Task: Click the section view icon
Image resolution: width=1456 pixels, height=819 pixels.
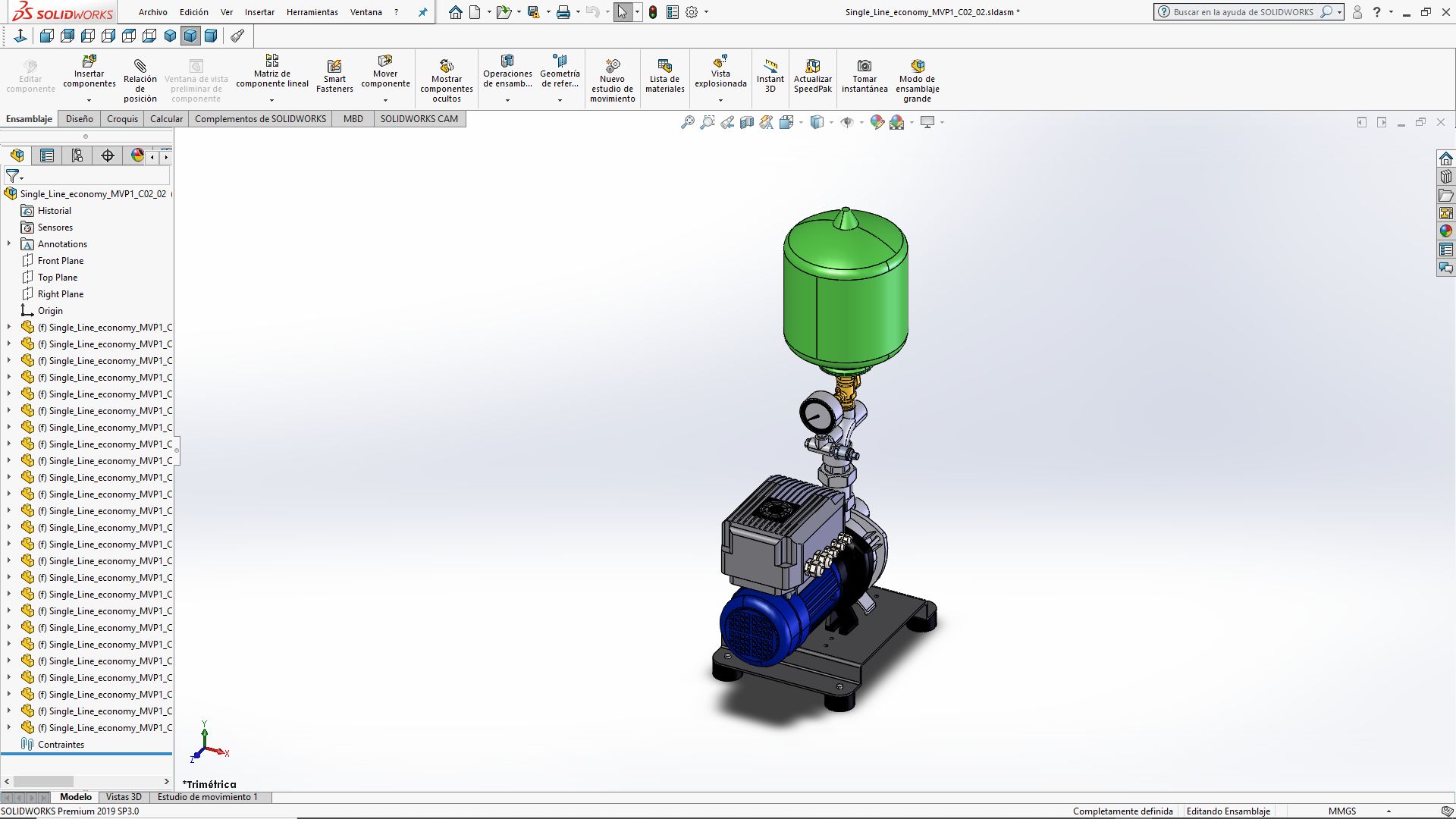Action: point(746,122)
